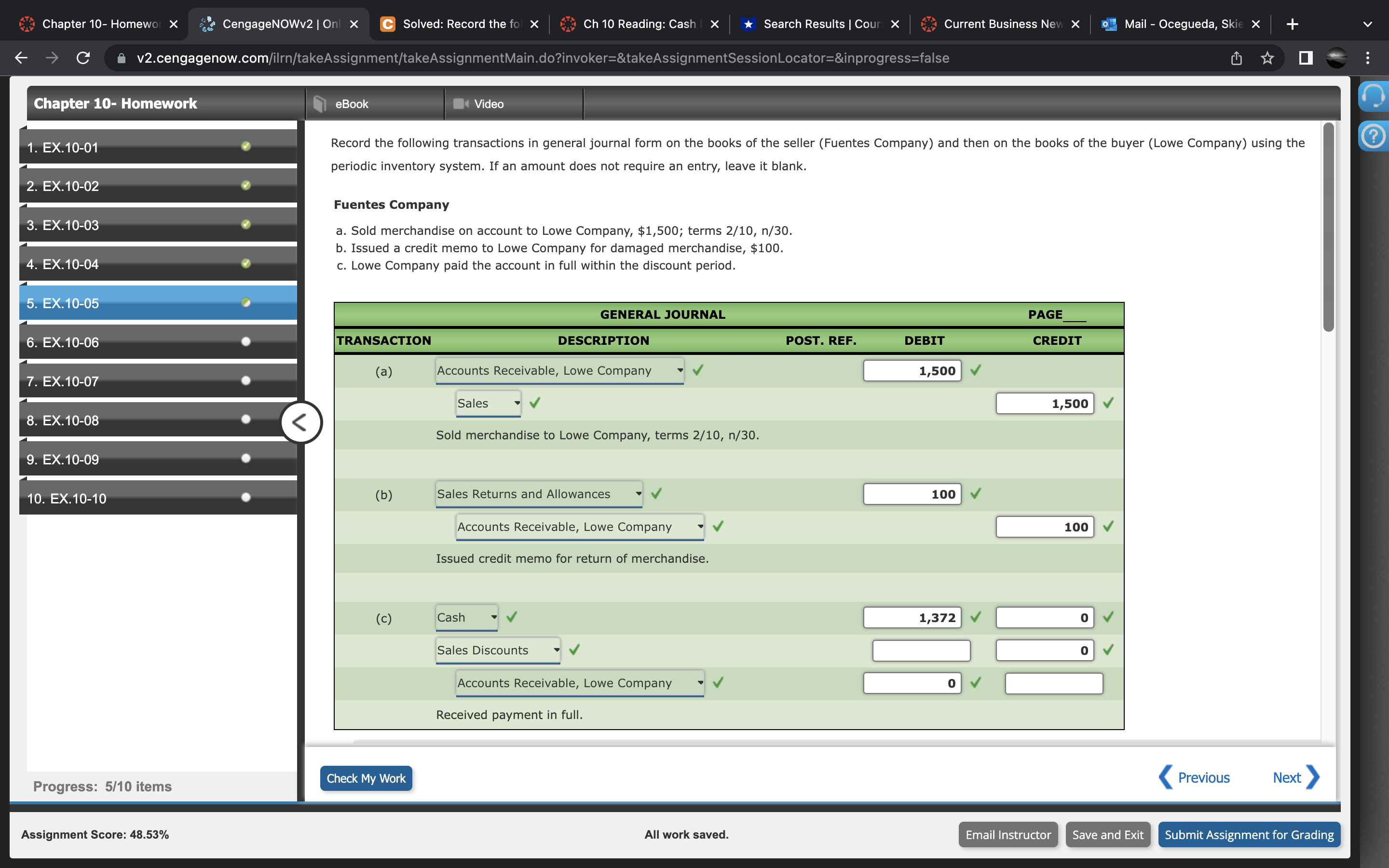Click Submit Assignment for Grading
Viewport: 1389px width, 868px height.
1248,835
